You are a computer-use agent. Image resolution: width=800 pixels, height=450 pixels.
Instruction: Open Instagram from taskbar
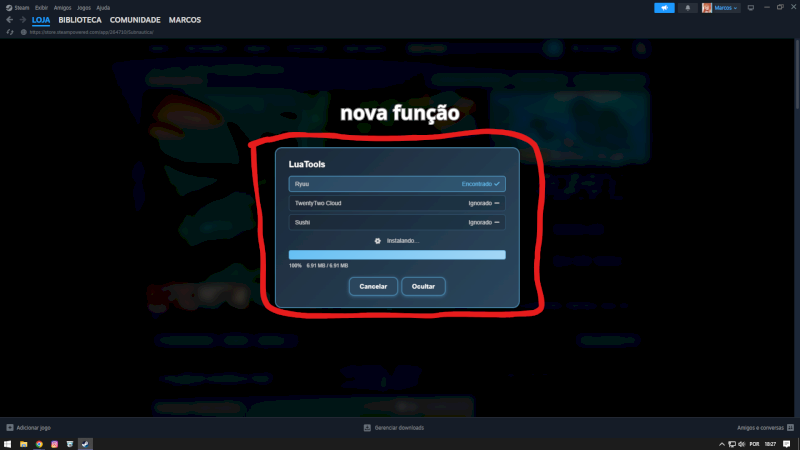click(55, 444)
